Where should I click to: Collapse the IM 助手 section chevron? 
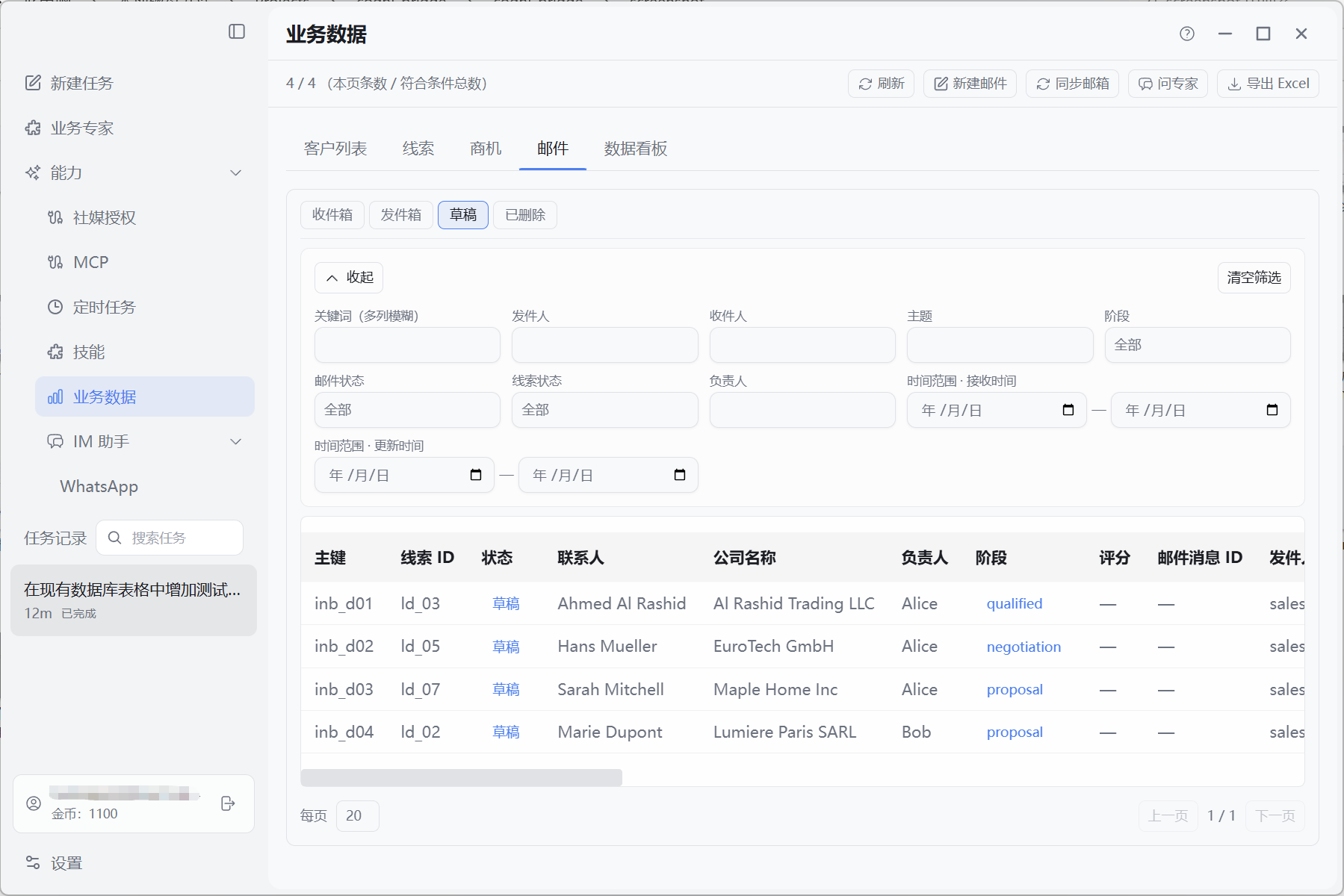(x=236, y=441)
